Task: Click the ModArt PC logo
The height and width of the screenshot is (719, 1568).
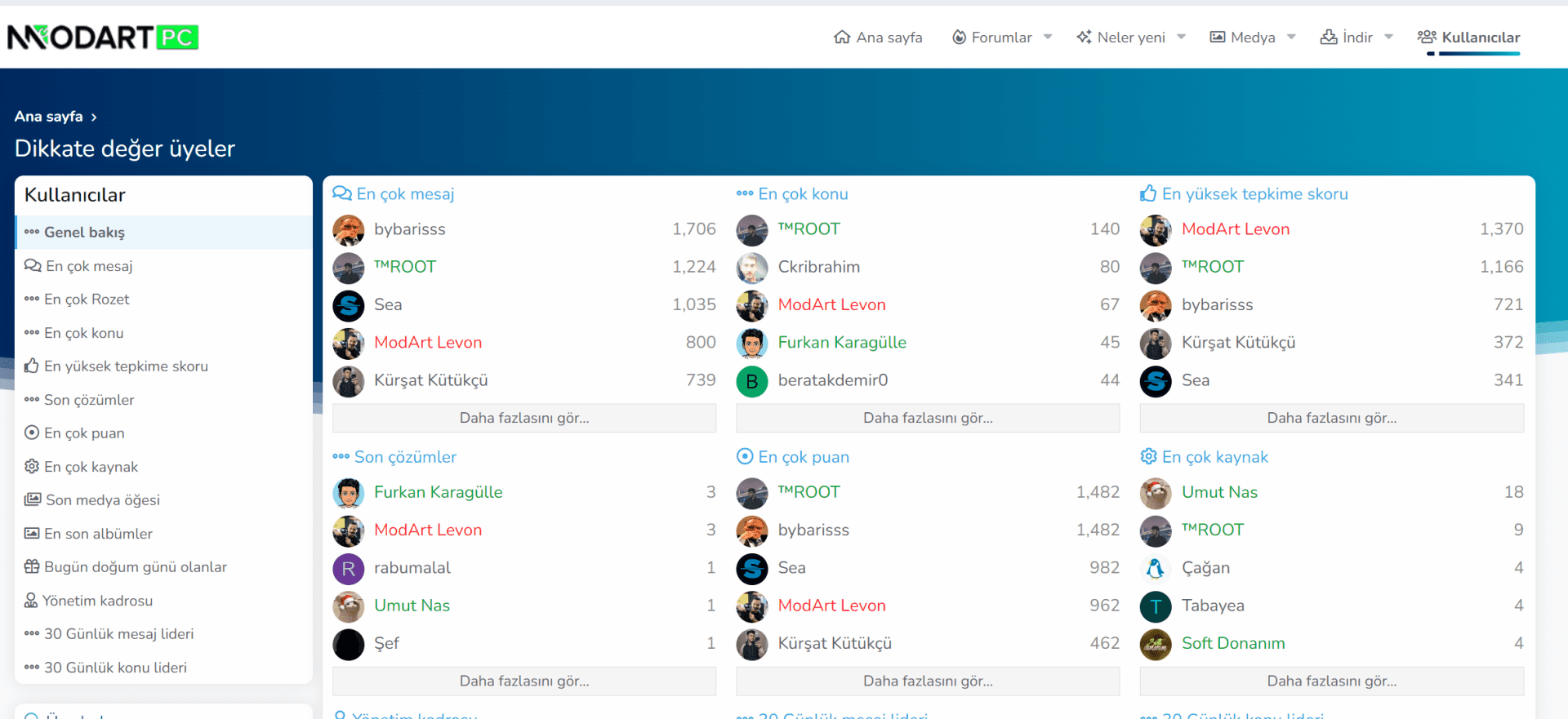Action: point(103,38)
